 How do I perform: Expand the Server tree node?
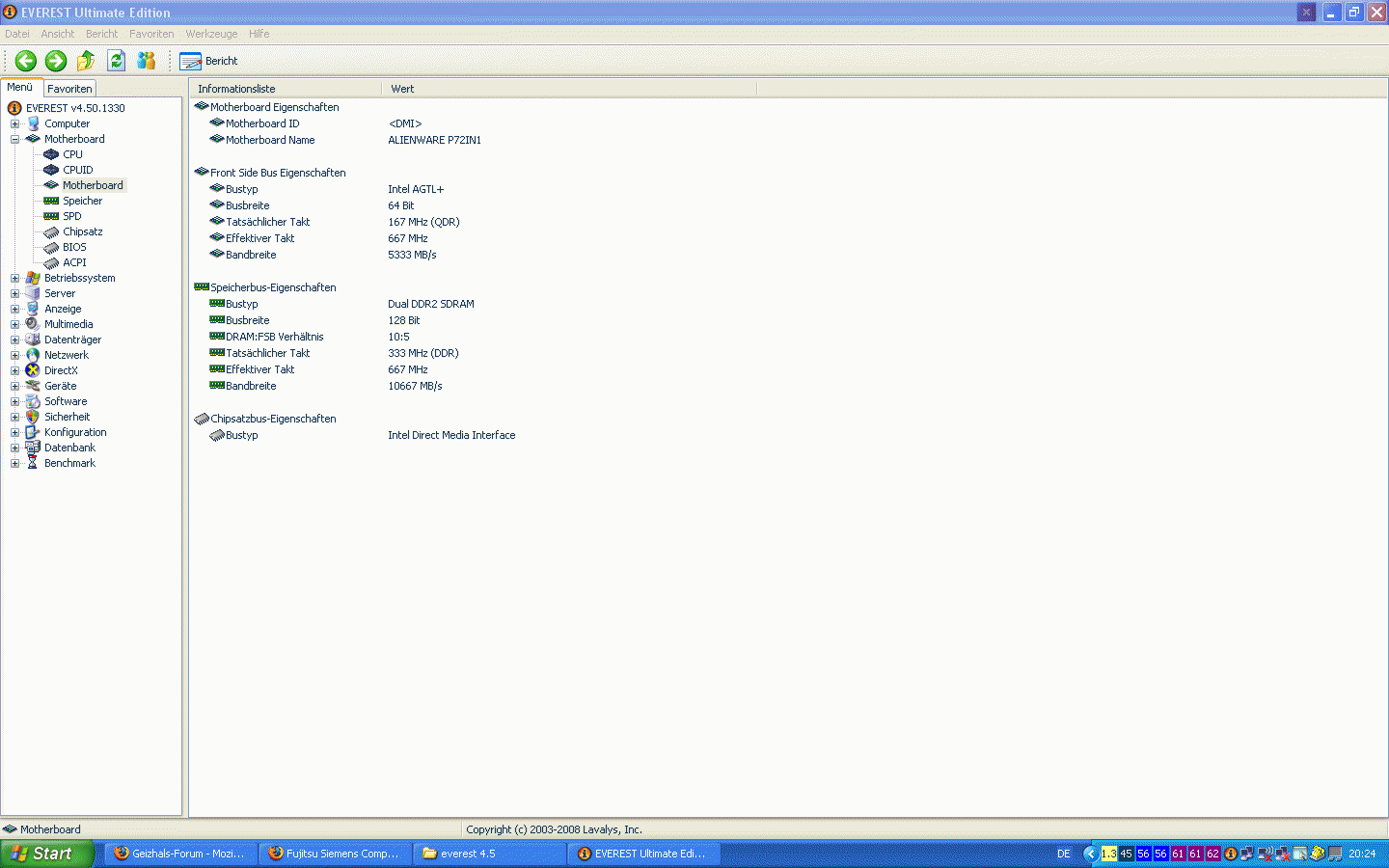pyautogui.click(x=14, y=293)
